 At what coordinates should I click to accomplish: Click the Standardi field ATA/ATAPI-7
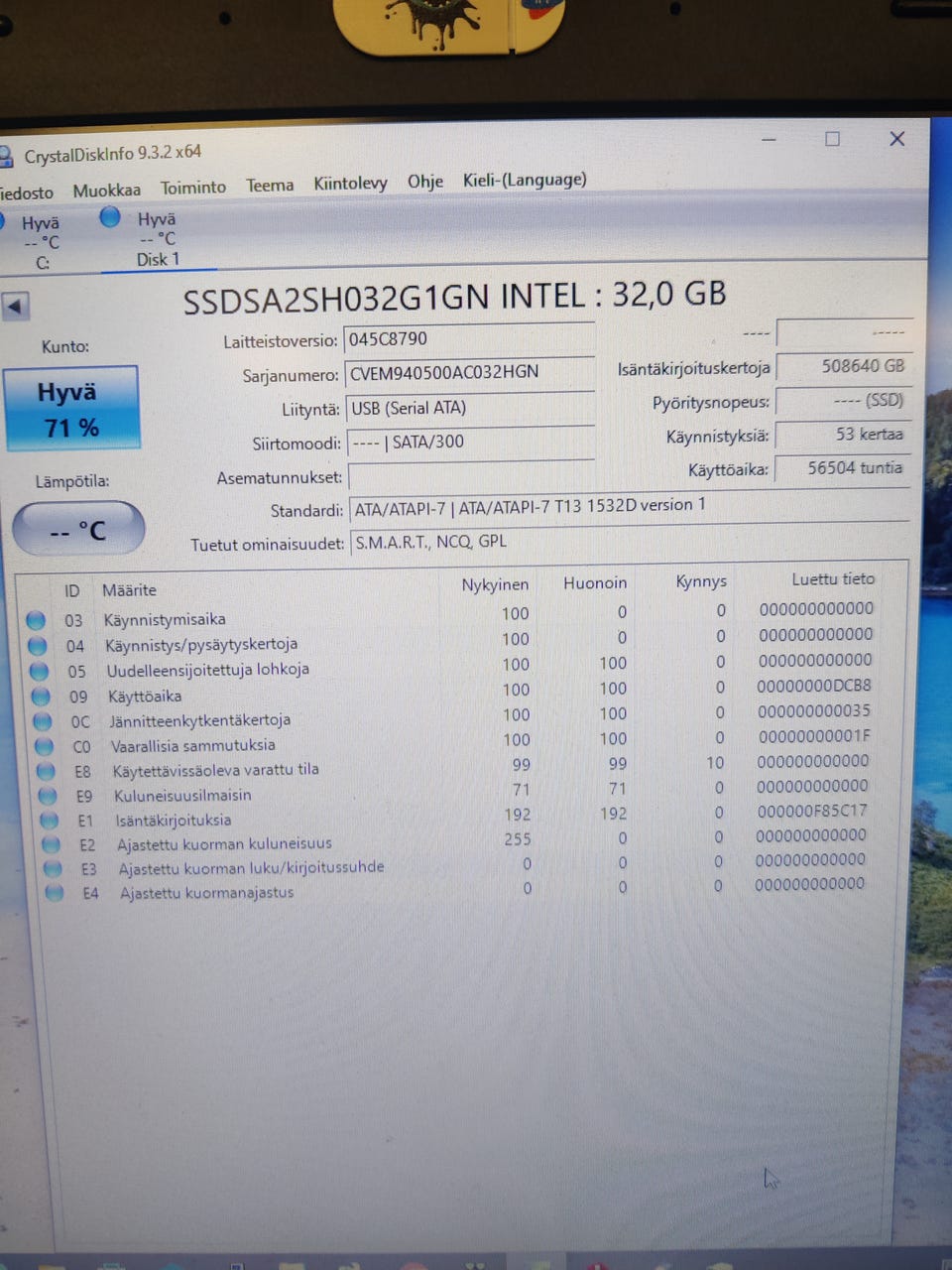click(629, 507)
